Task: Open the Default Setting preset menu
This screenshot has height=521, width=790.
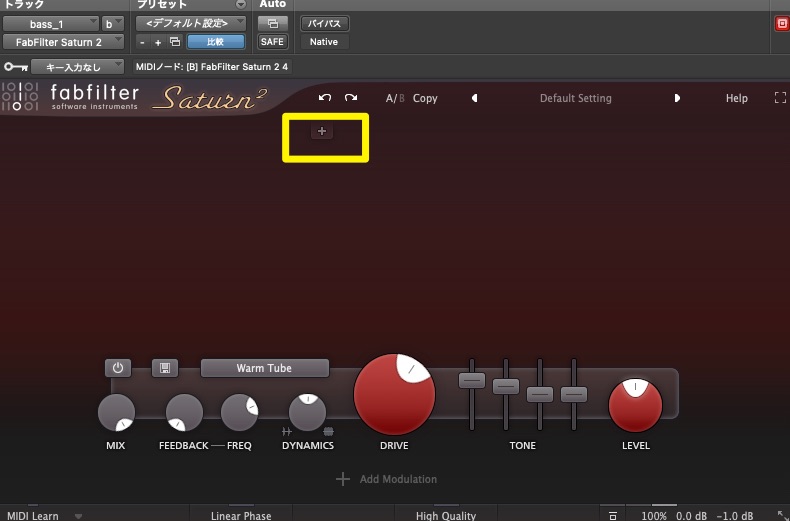Action: click(x=575, y=98)
